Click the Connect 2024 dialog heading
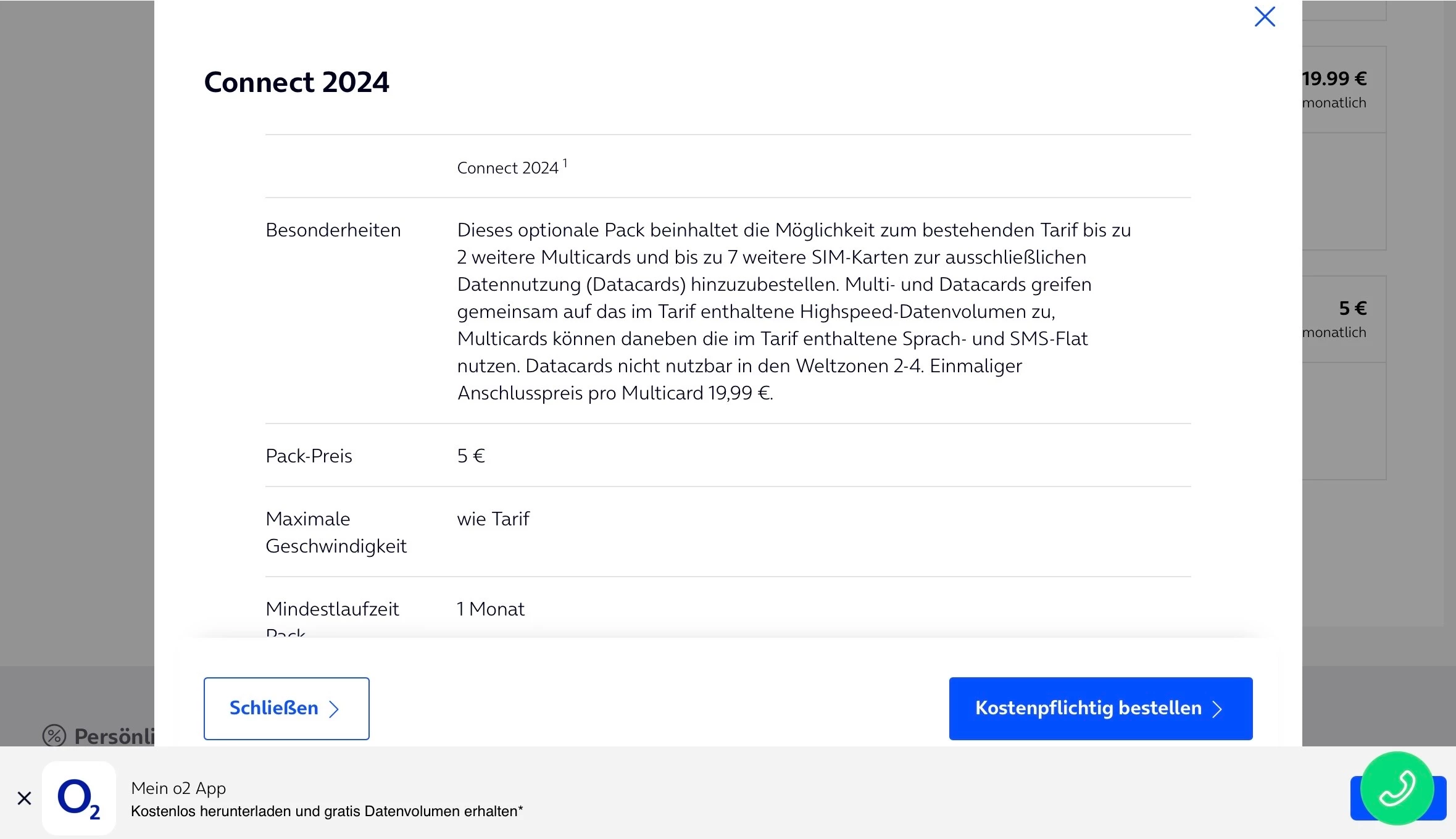 pyautogui.click(x=296, y=82)
